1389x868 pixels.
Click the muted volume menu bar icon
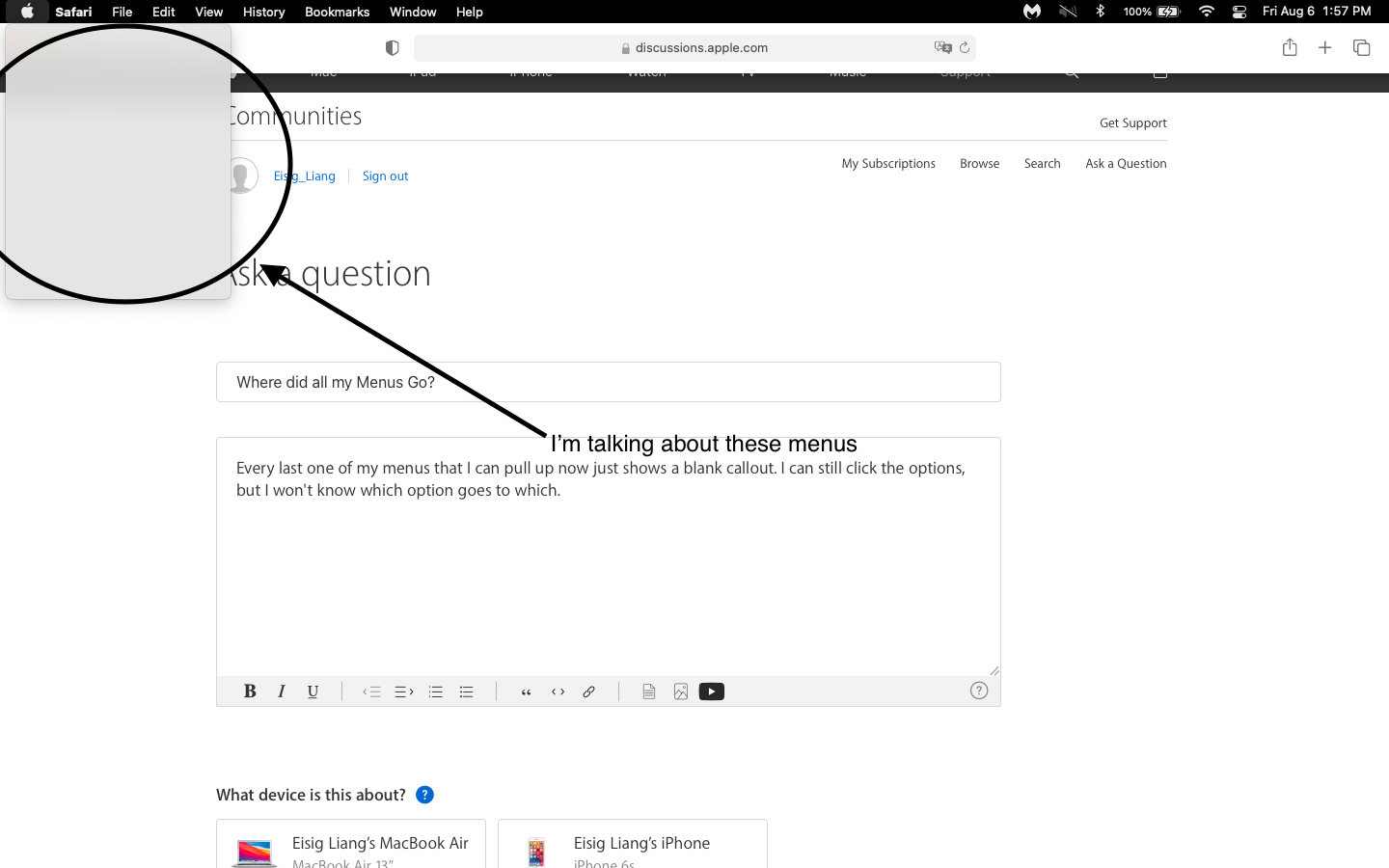coord(1067,12)
